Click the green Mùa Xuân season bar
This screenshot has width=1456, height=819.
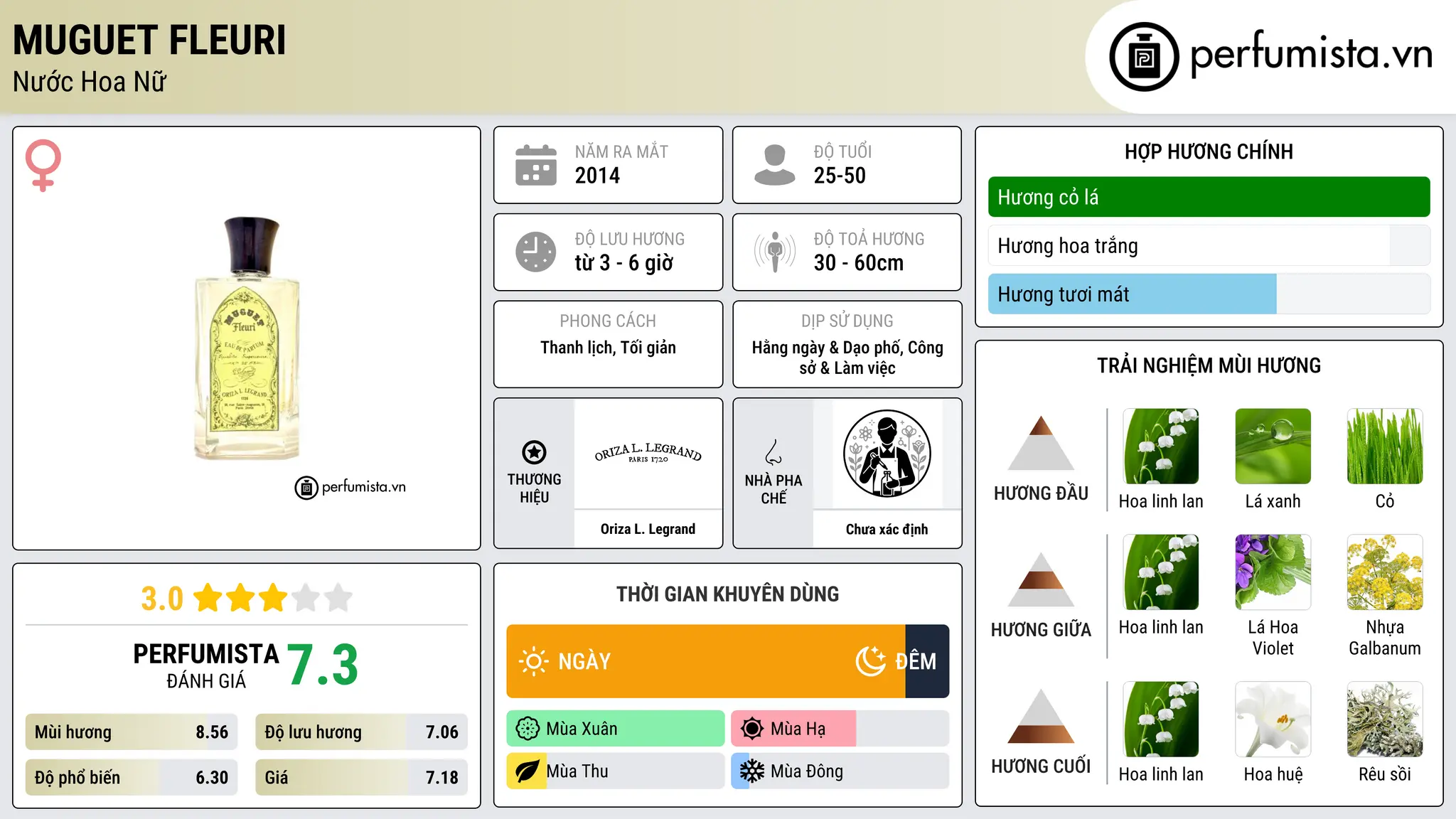click(x=616, y=729)
